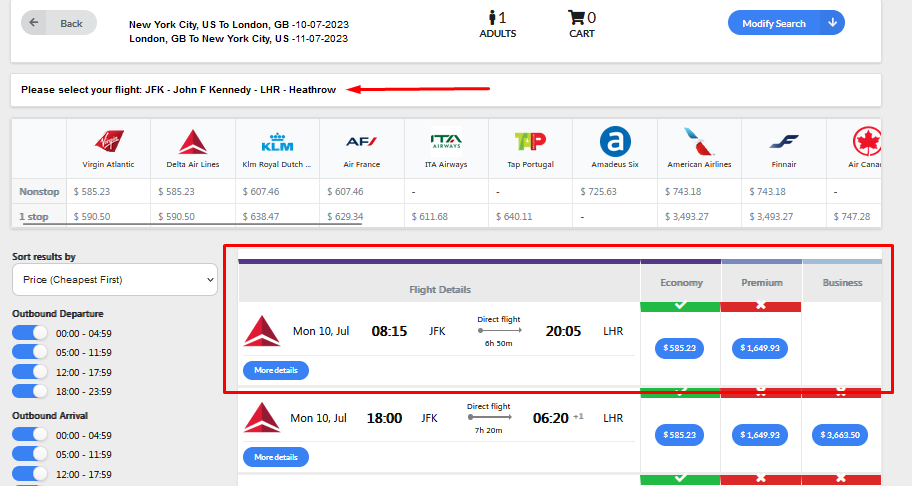
Task: Open the Sort results by dropdown
Action: point(115,280)
